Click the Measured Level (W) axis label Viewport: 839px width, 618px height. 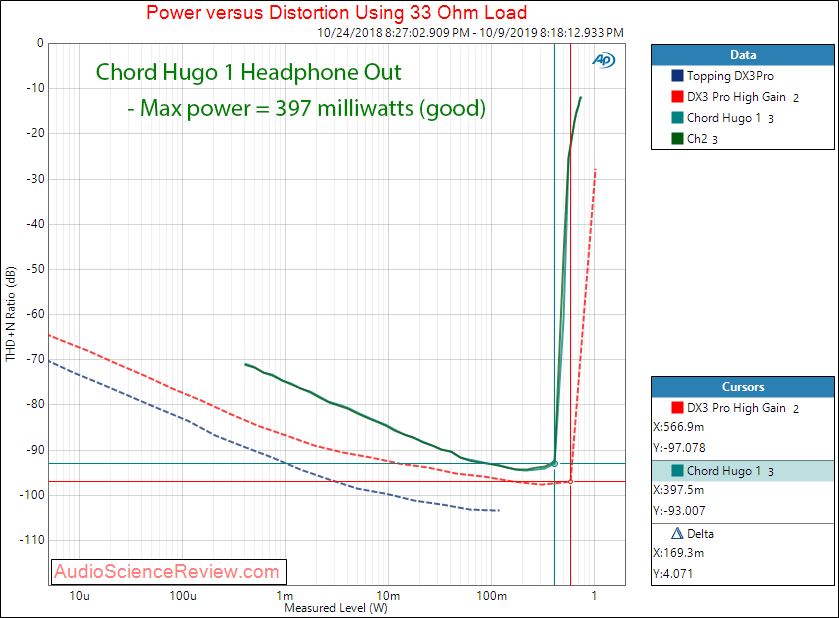click(335, 608)
